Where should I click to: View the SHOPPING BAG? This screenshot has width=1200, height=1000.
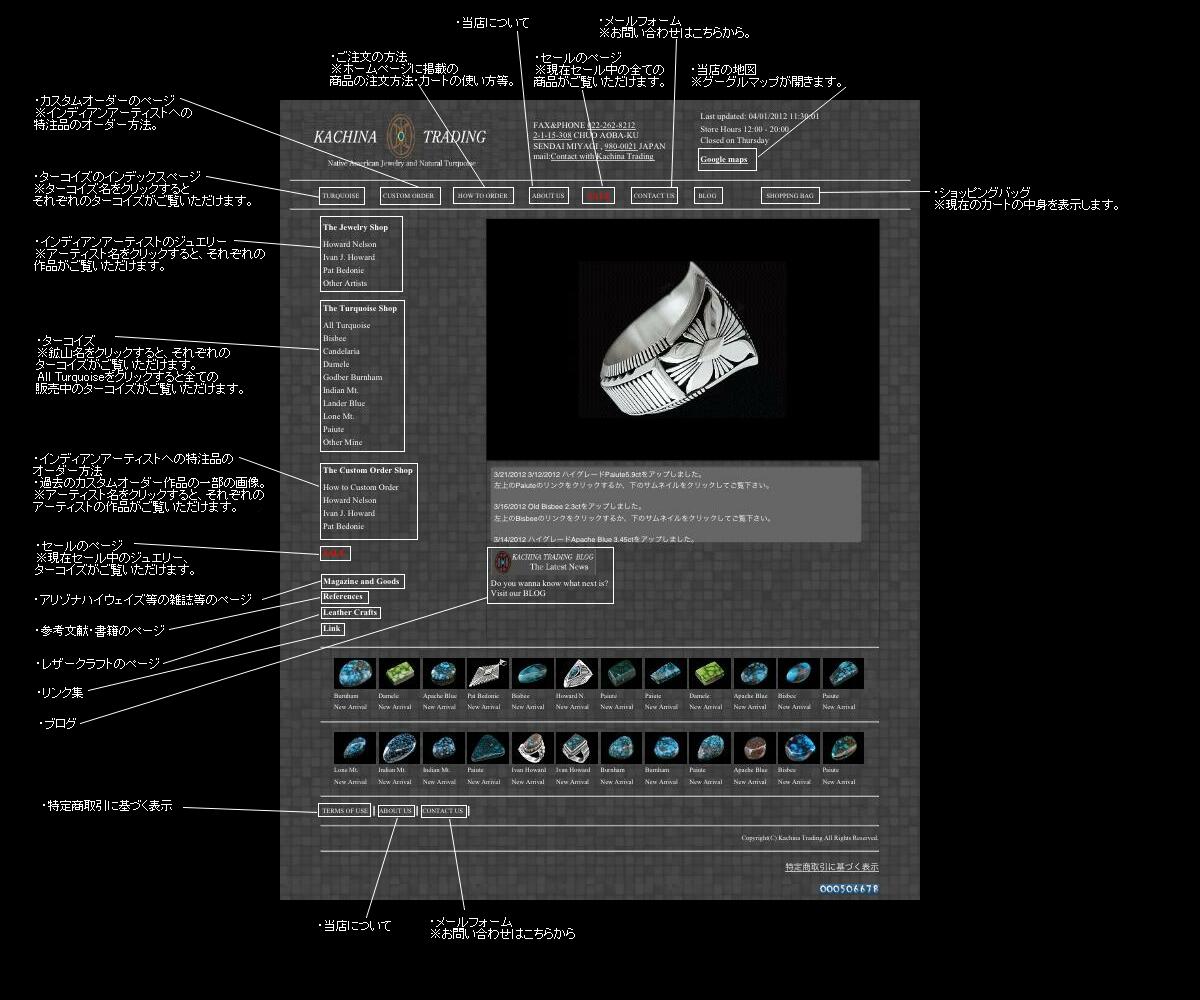click(790, 196)
